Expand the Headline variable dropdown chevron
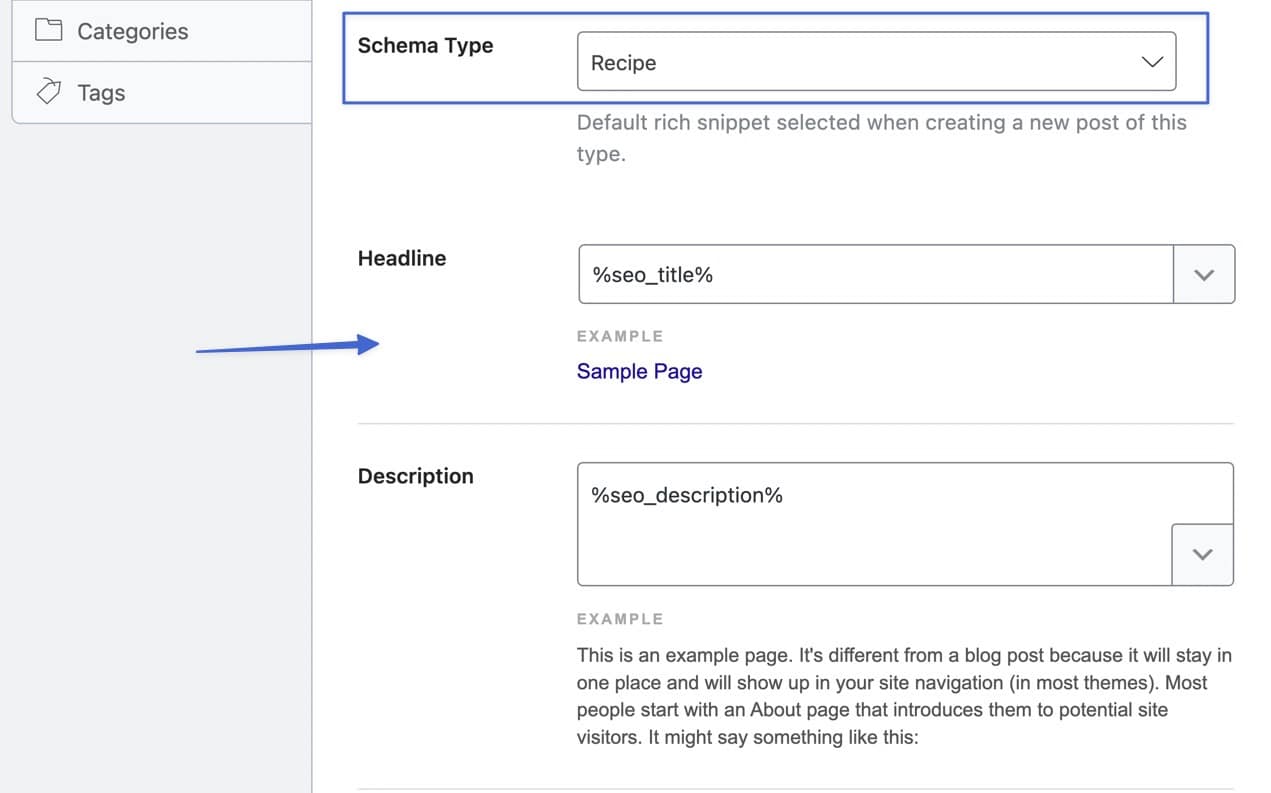 (x=1204, y=275)
